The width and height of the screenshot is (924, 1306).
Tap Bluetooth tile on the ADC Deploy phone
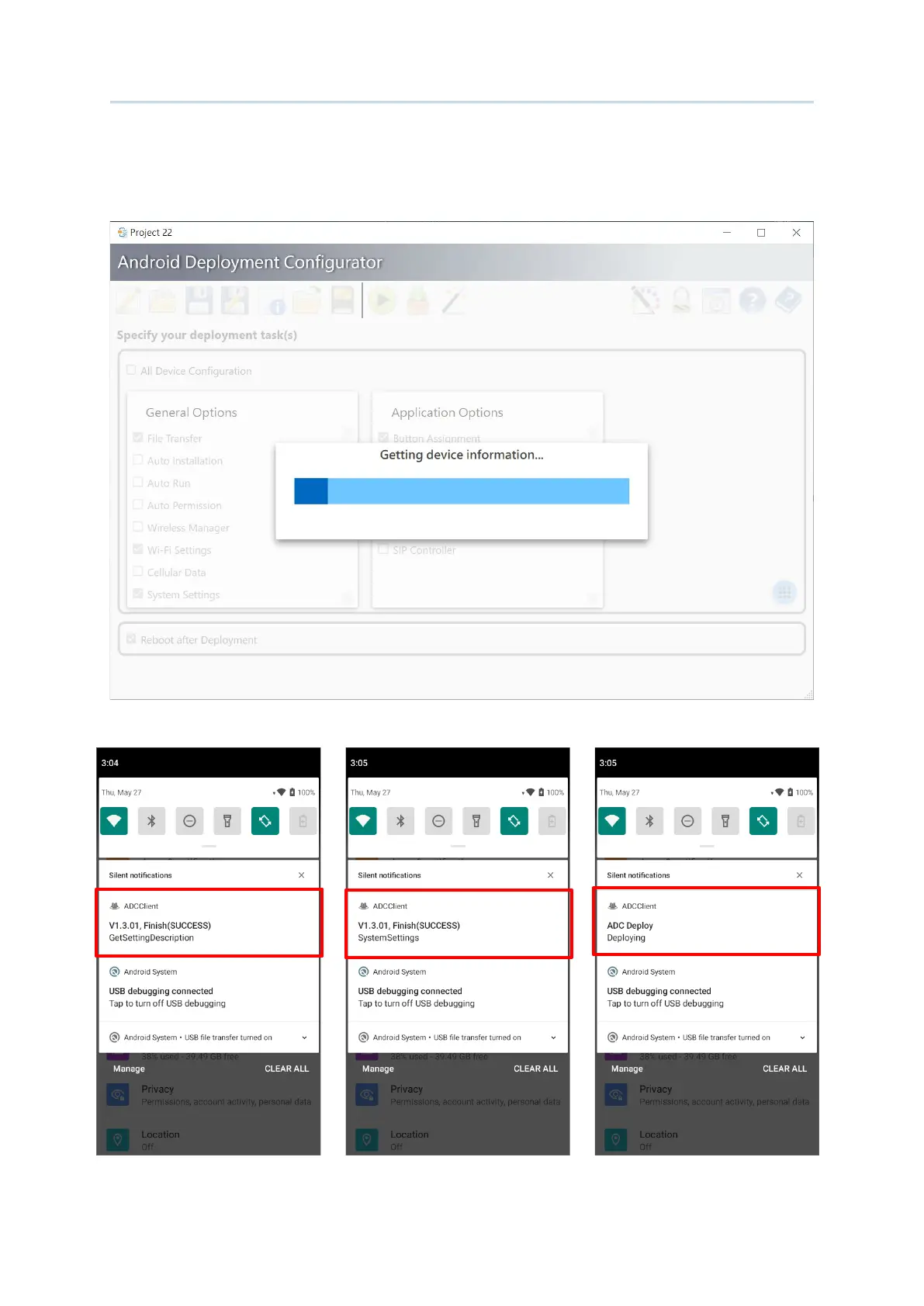click(650, 821)
